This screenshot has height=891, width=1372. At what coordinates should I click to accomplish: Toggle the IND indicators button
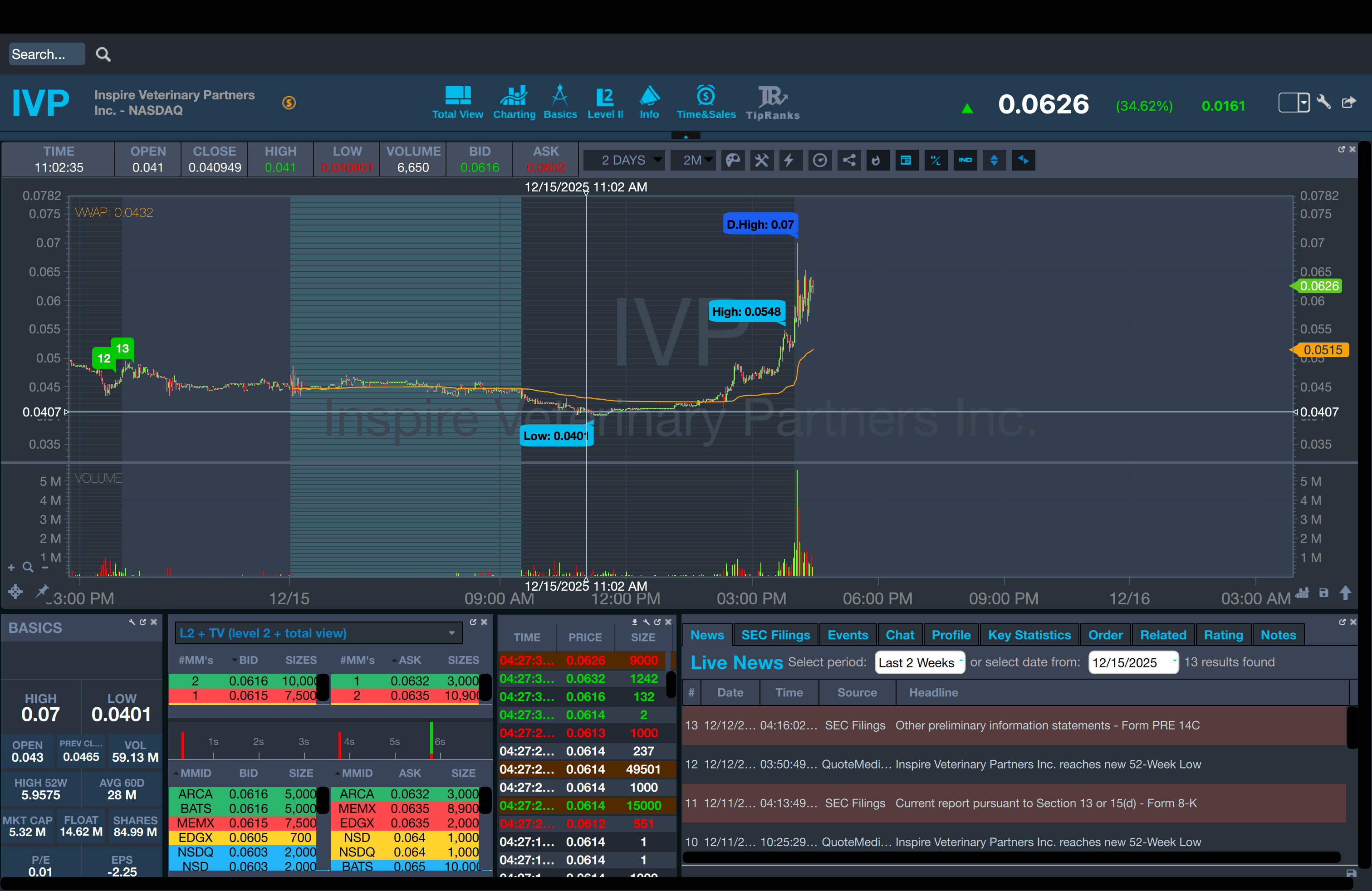click(965, 160)
